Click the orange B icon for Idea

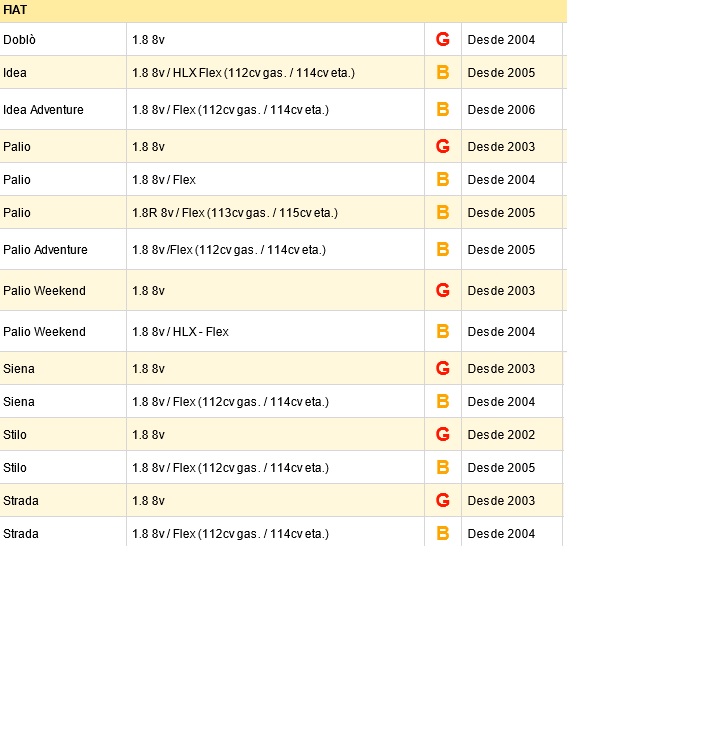443,73
